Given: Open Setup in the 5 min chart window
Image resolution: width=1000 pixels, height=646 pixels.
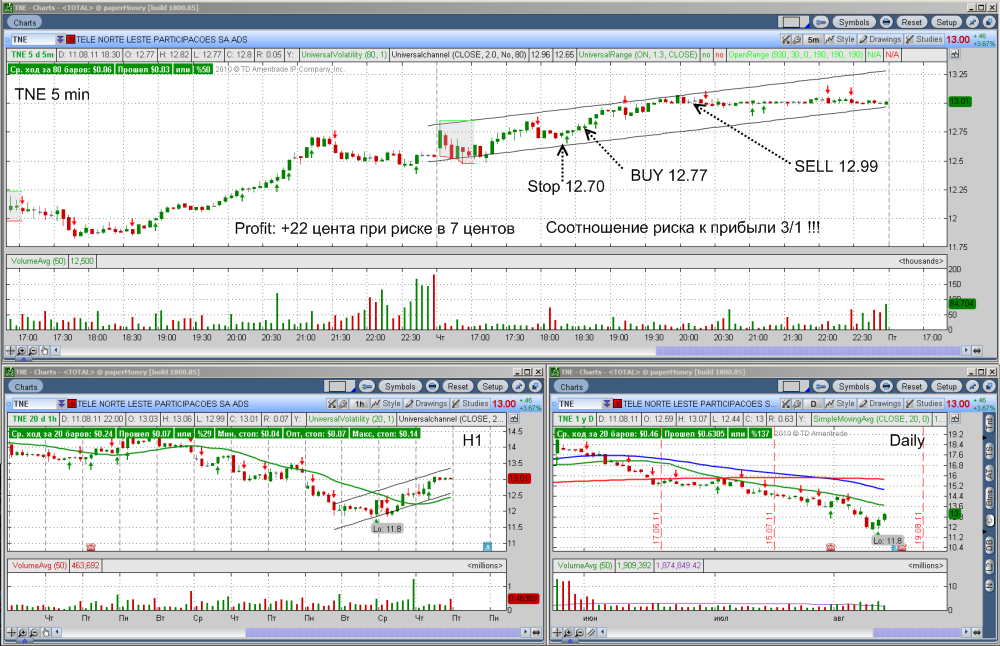Looking at the screenshot, I should click(x=946, y=22).
